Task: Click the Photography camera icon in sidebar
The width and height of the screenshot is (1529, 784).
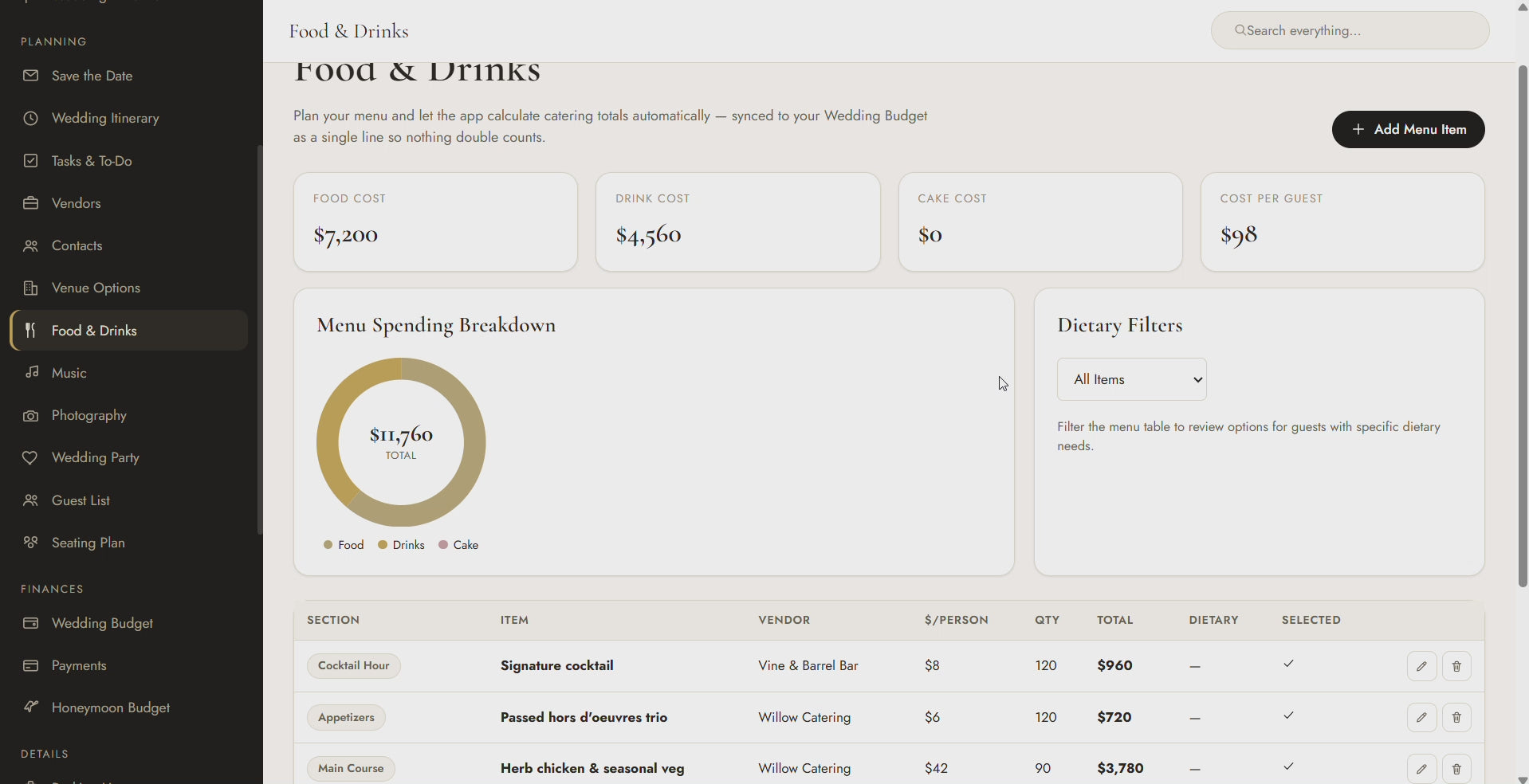Action: tap(30, 416)
